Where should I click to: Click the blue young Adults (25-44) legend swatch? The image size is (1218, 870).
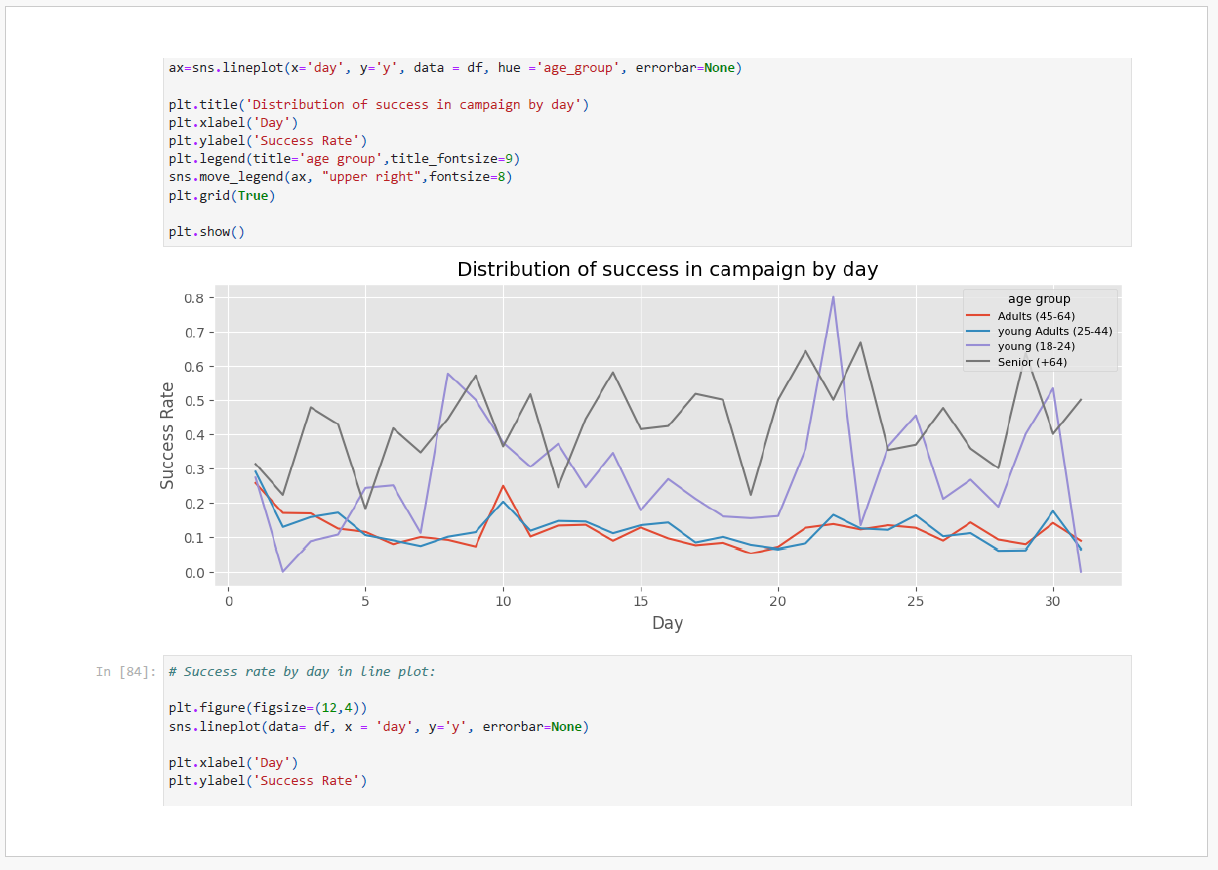pos(980,331)
